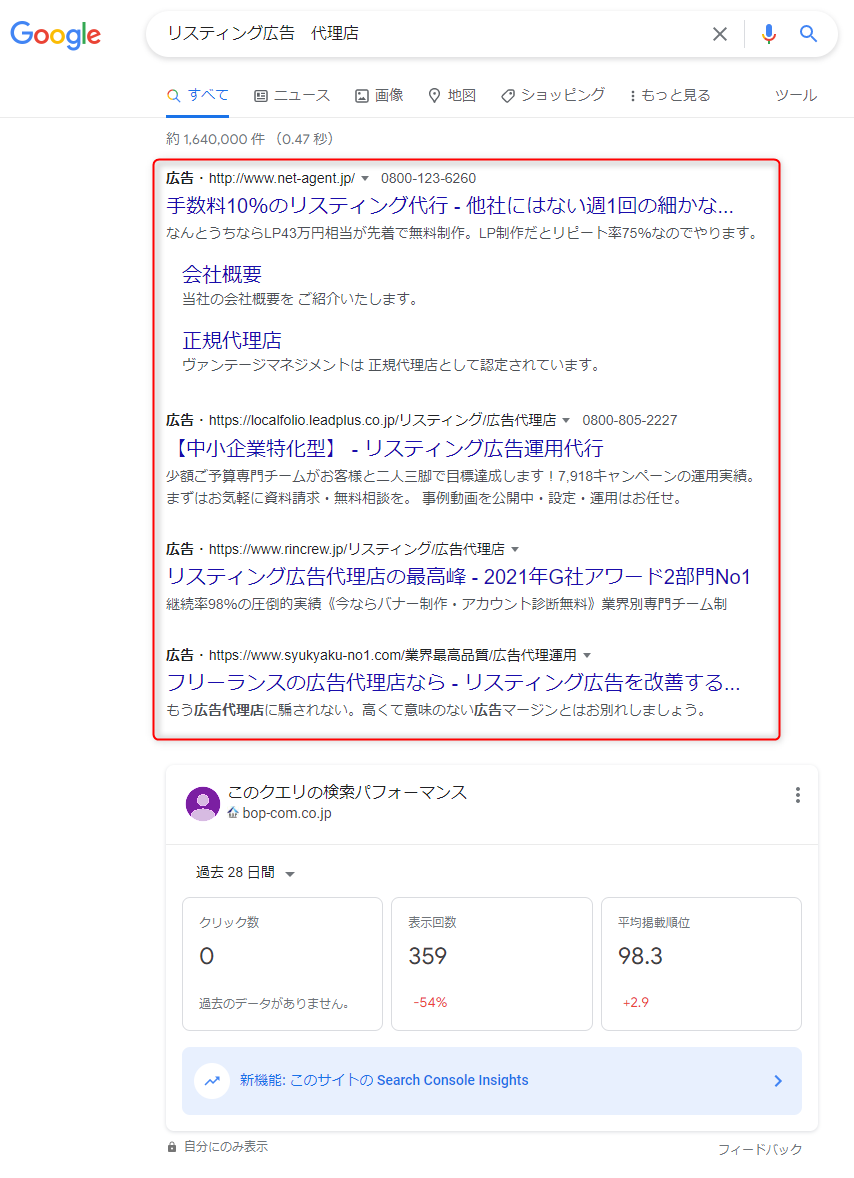Clear the search query with X
This screenshot has height=1178, width=854.
coord(720,34)
